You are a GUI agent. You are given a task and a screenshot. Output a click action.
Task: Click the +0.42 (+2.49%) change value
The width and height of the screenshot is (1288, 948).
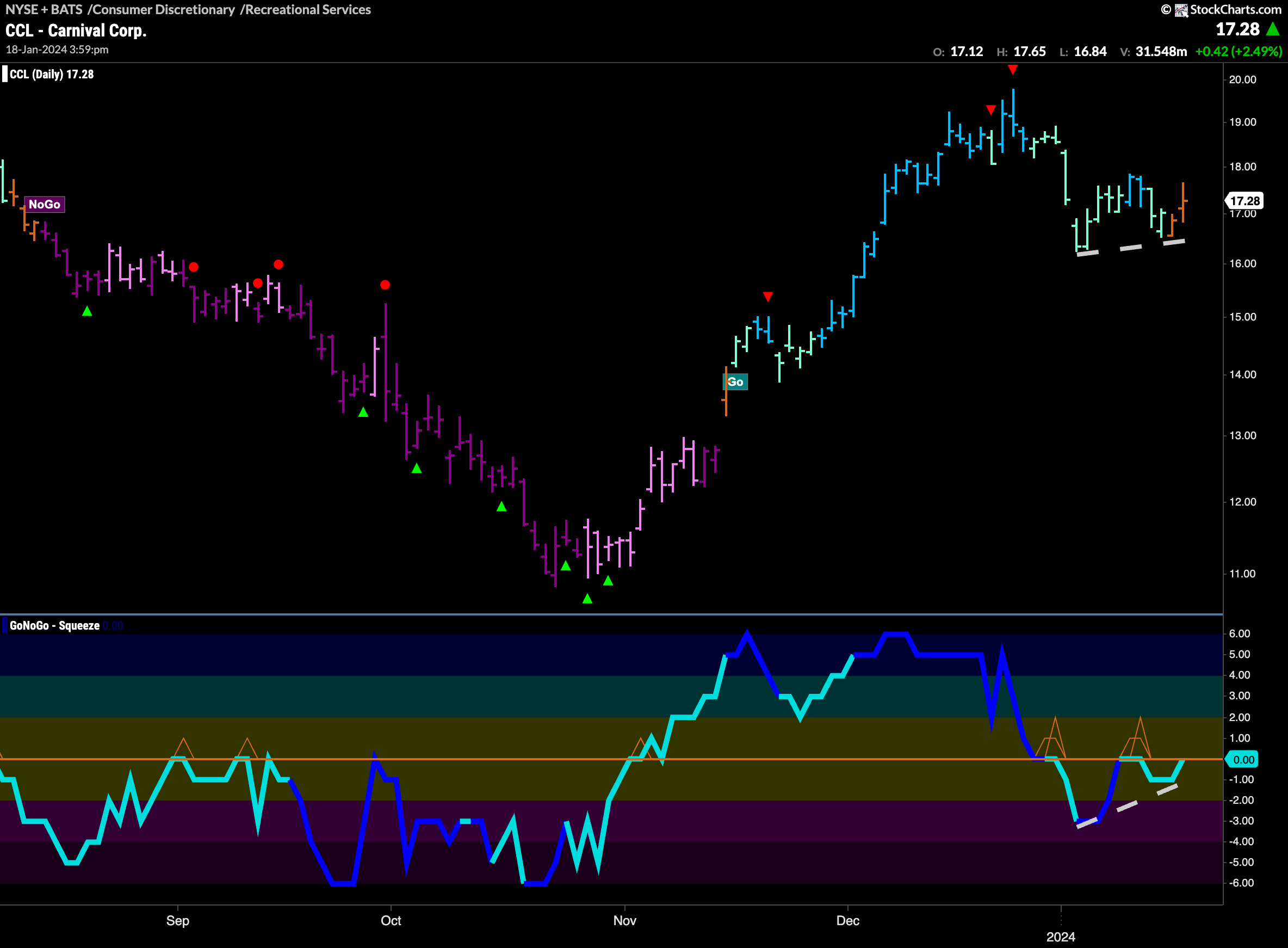(1239, 52)
